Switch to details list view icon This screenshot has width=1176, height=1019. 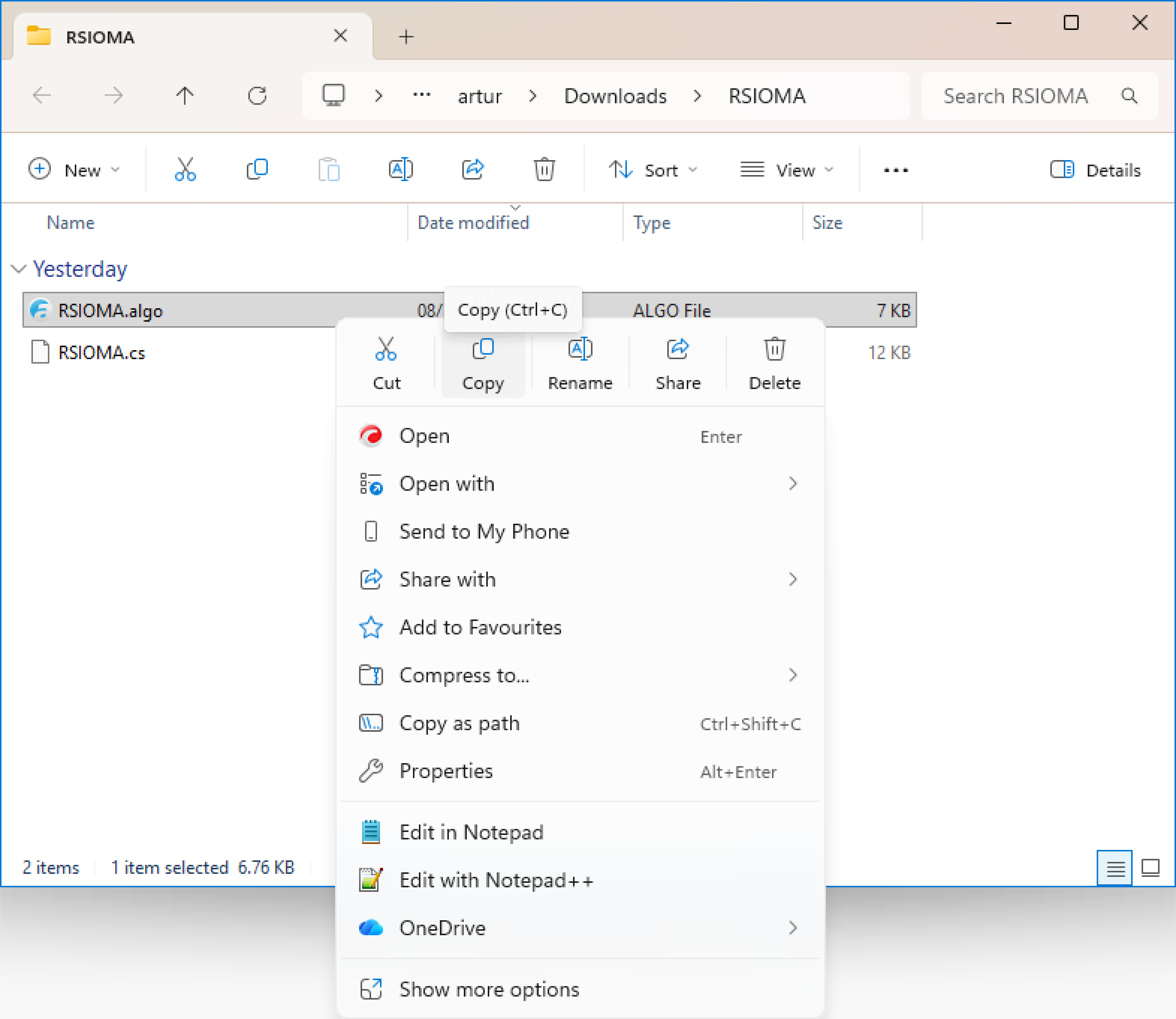[1115, 868]
